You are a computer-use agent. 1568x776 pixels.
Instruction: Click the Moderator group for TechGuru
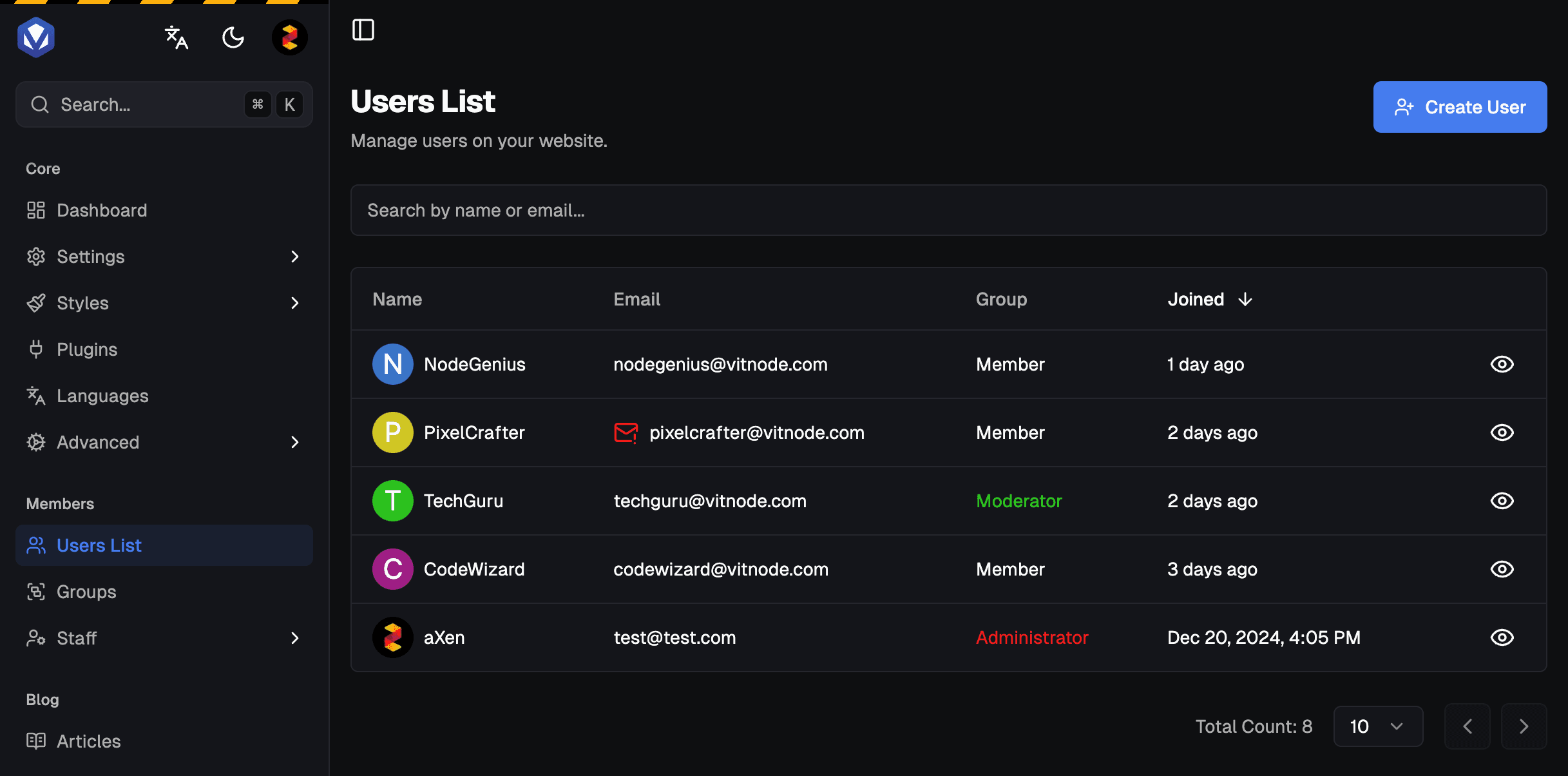[x=1018, y=501]
